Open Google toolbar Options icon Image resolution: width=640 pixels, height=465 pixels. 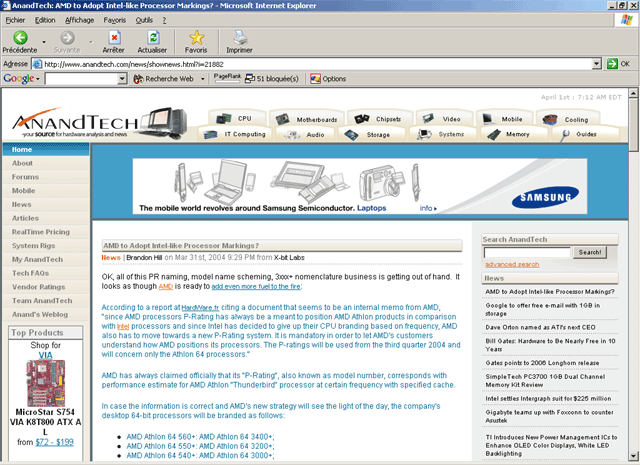tap(315, 79)
